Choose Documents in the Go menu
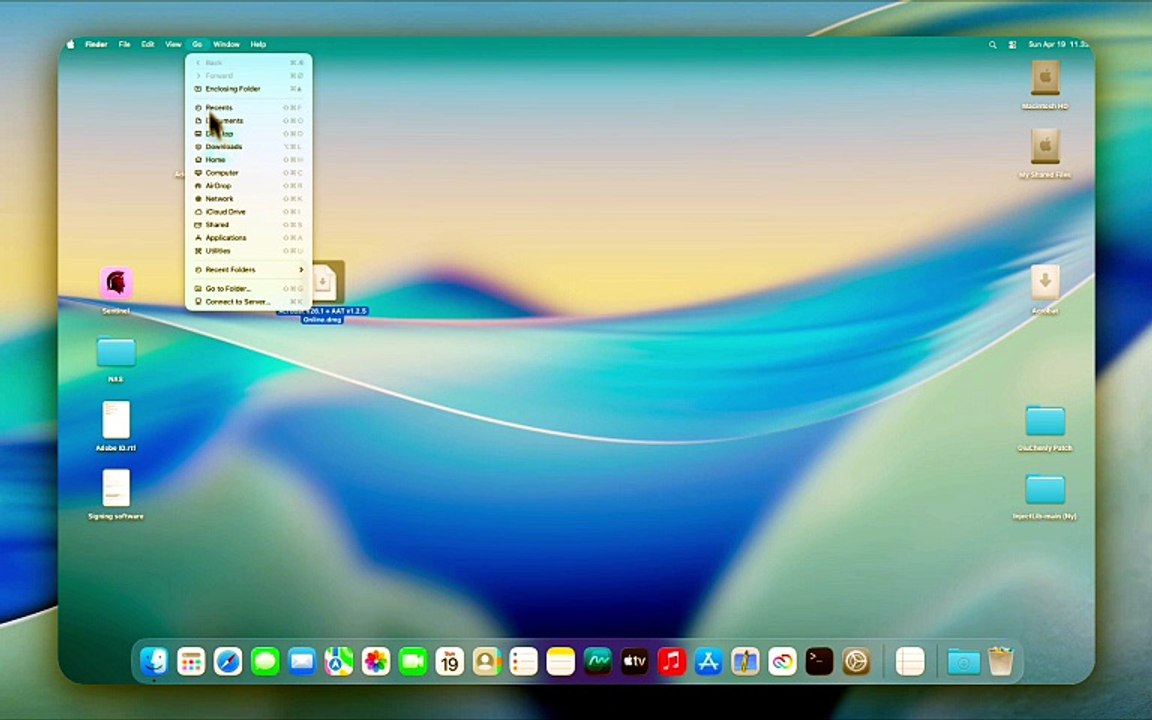This screenshot has height=720, width=1152. click(x=248, y=121)
